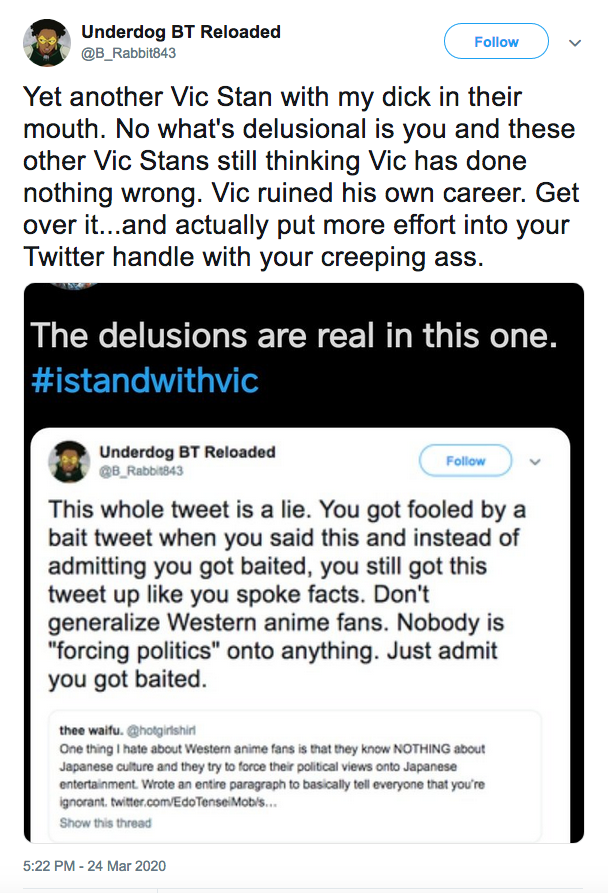Expand the chevron inside the embedded tweet
The width and height of the screenshot is (608, 893).
tap(535, 462)
